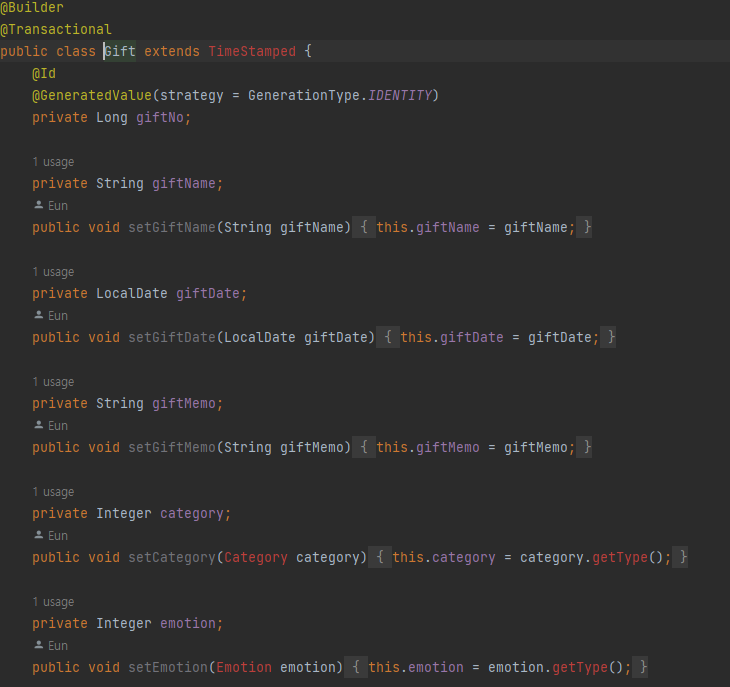Open the 1 usage hint above emotion
Image resolution: width=730 pixels, height=687 pixels.
(x=53, y=602)
